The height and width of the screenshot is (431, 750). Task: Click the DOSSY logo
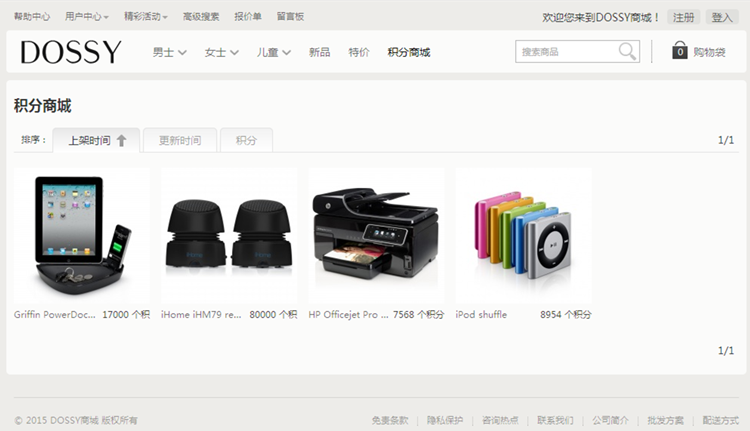click(x=71, y=52)
